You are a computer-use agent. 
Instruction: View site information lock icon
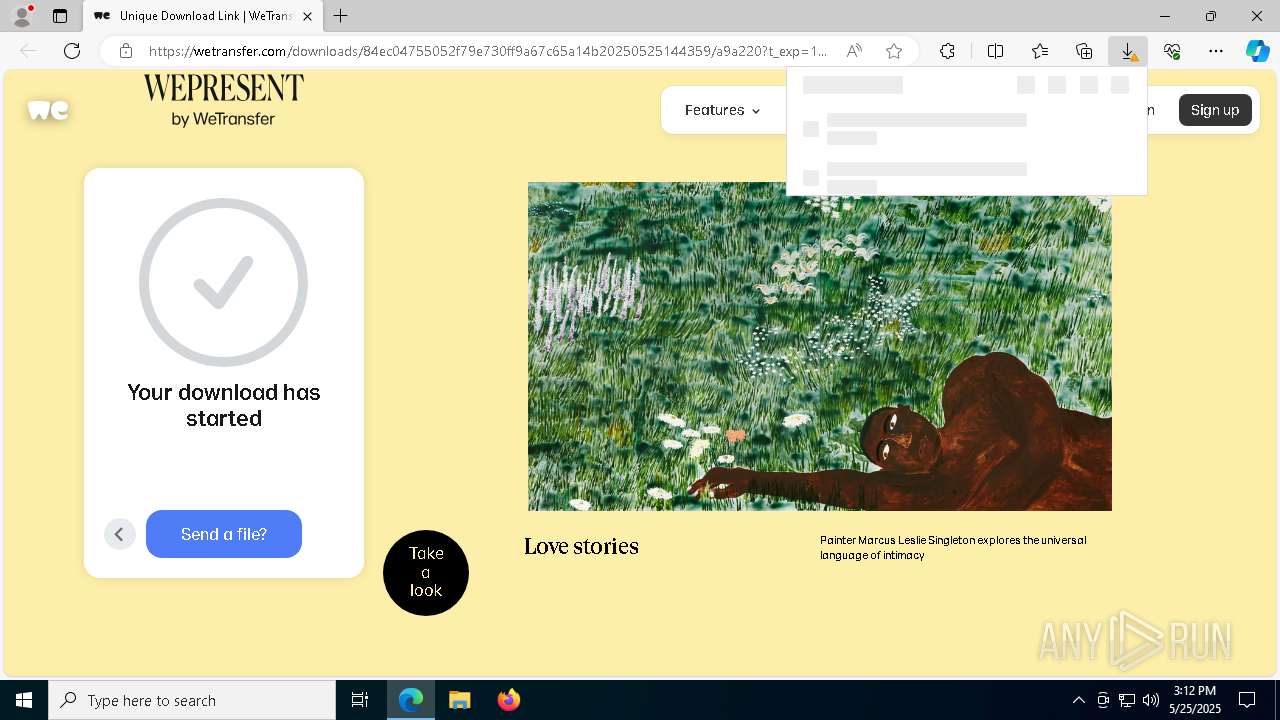pyautogui.click(x=125, y=51)
